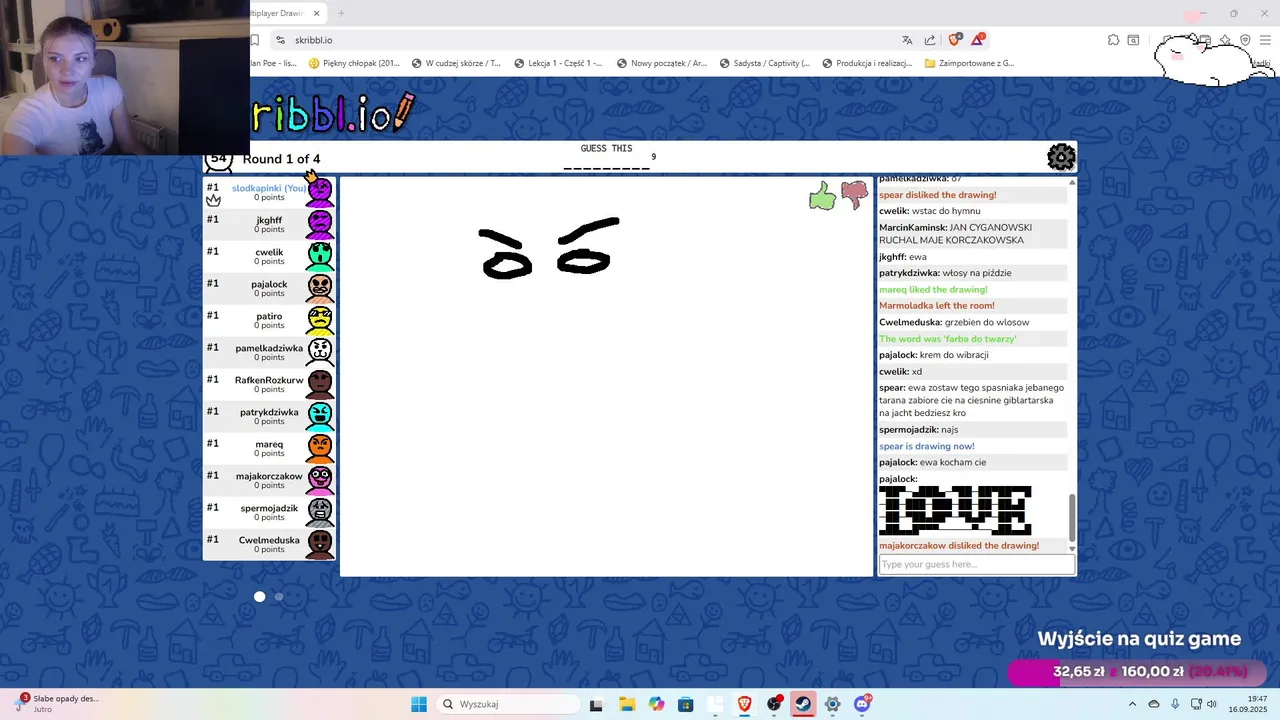Close the skribbl browser tab
Image resolution: width=1280 pixels, height=720 pixels.
coord(317,13)
